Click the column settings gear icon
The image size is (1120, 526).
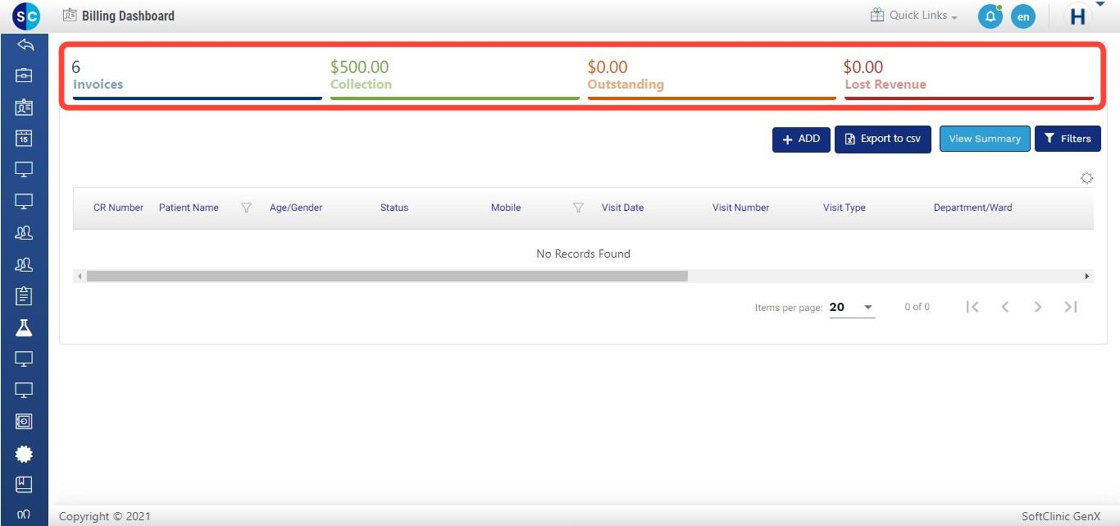point(1086,178)
